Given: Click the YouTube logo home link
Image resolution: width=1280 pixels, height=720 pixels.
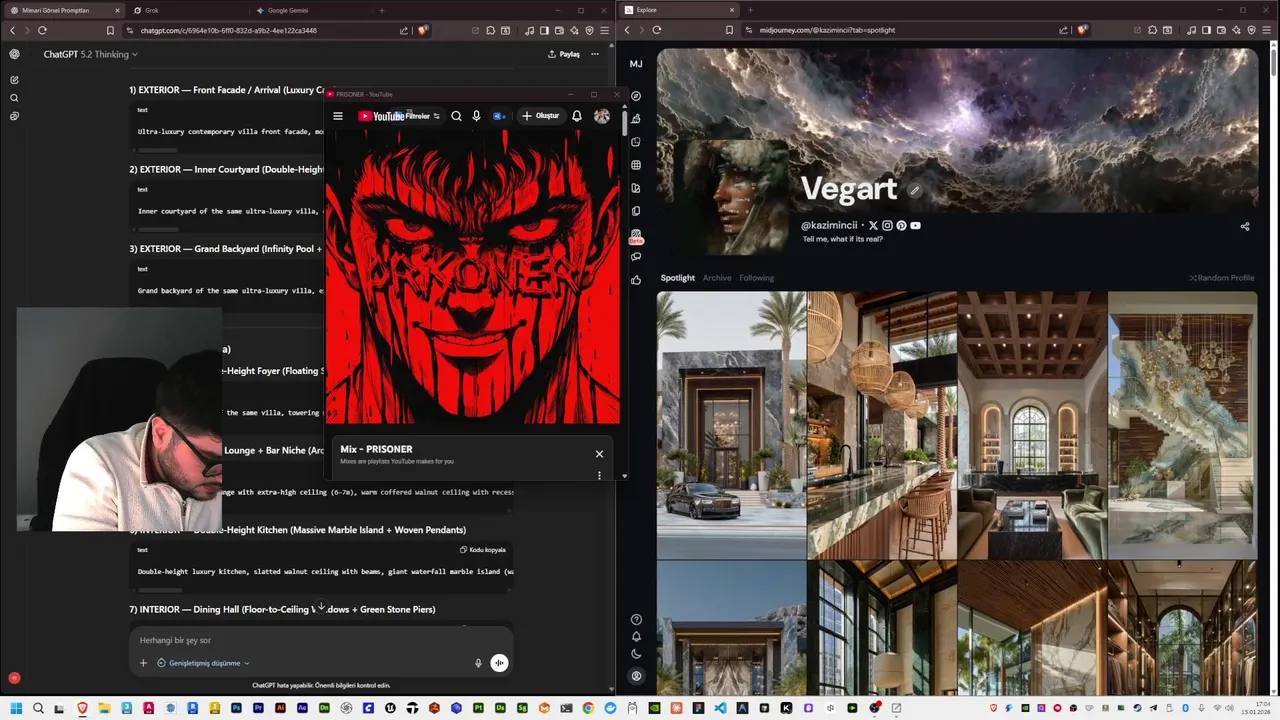Looking at the screenshot, I should click(381, 116).
